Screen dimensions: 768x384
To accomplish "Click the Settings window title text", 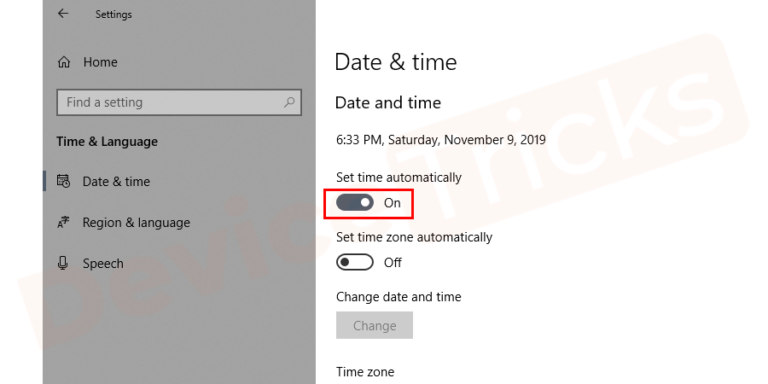I will click(x=114, y=14).
